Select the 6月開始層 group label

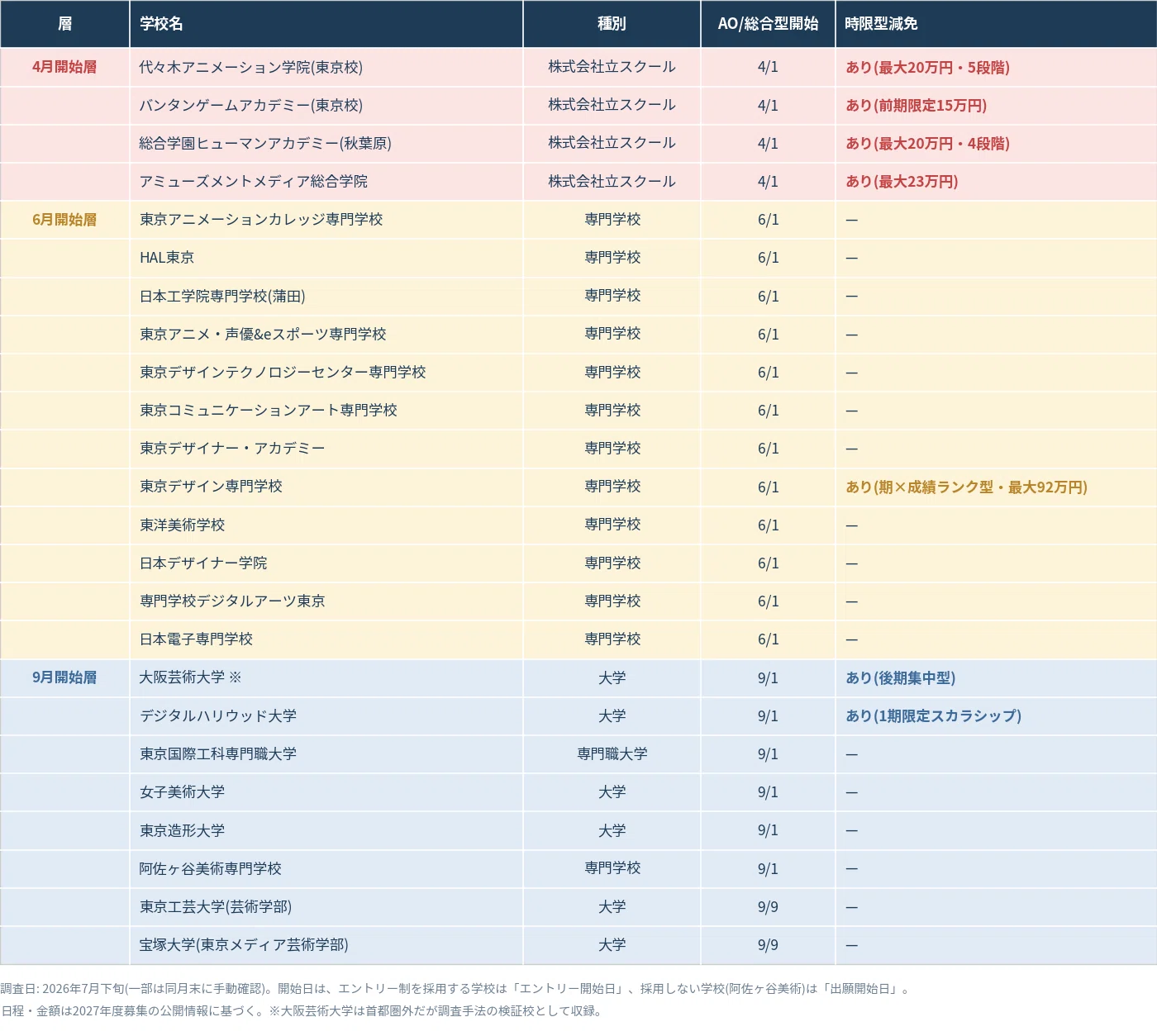coord(64,220)
